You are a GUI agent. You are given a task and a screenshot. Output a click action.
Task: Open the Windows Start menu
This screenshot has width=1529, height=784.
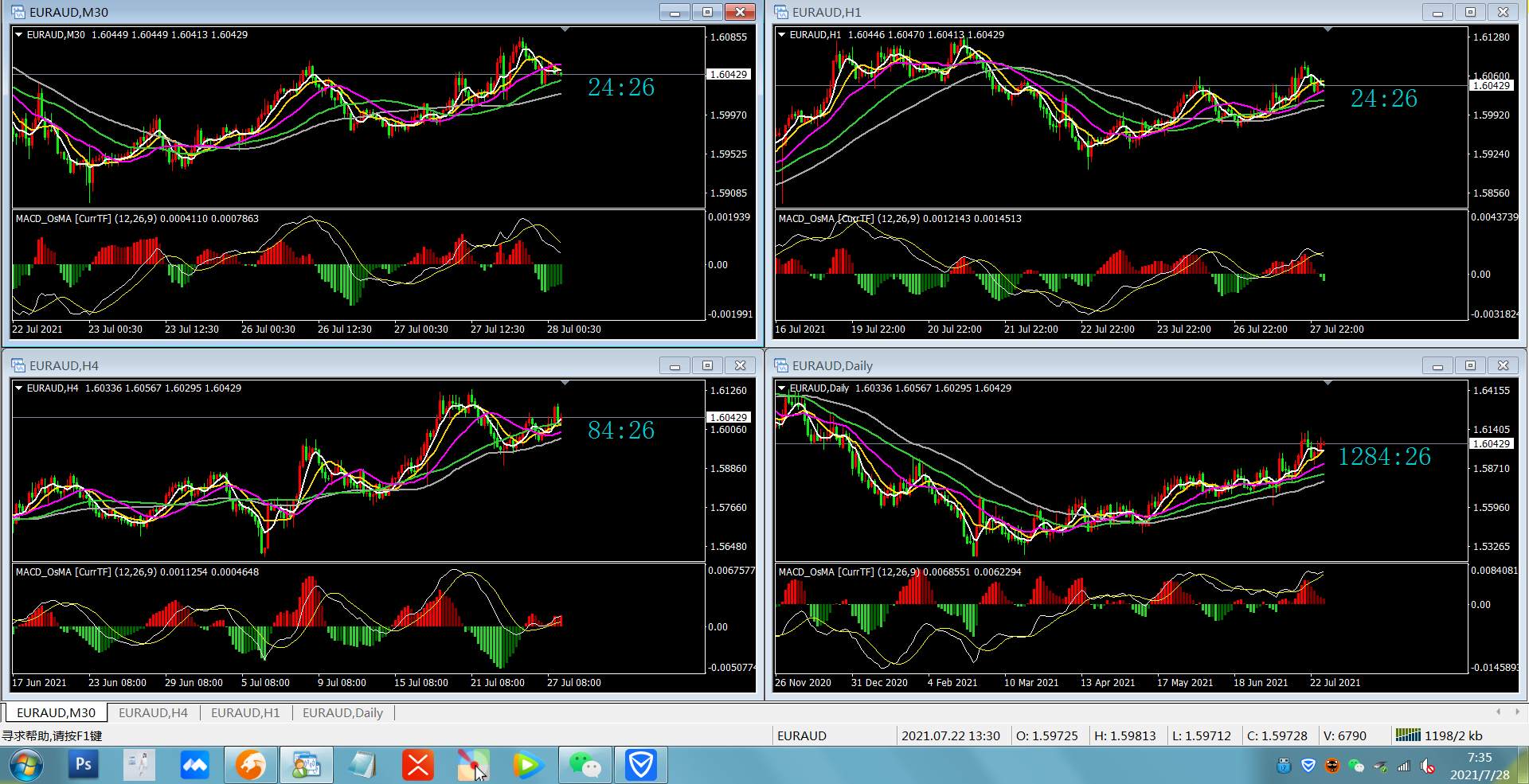coord(25,766)
